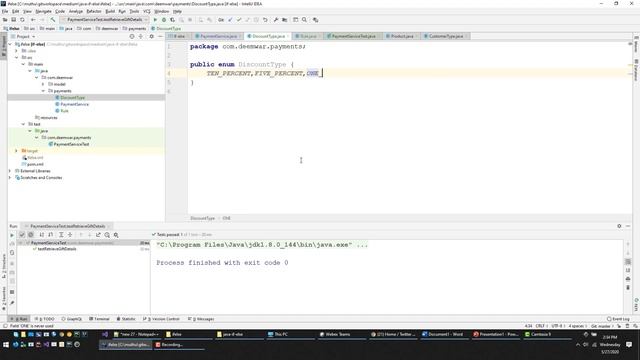This screenshot has height=360, width=640.
Task: Collapse the src folder in project tree
Action: coord(16,58)
